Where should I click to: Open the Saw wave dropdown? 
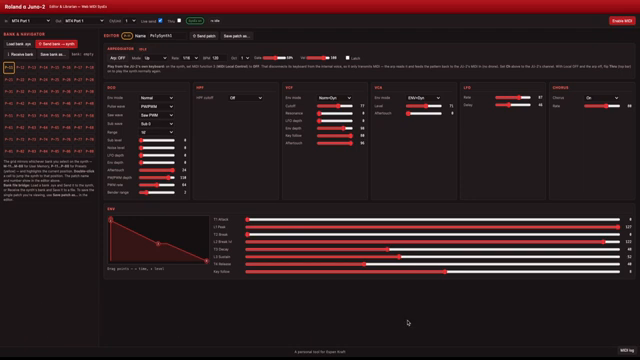pyautogui.click(x=157, y=115)
